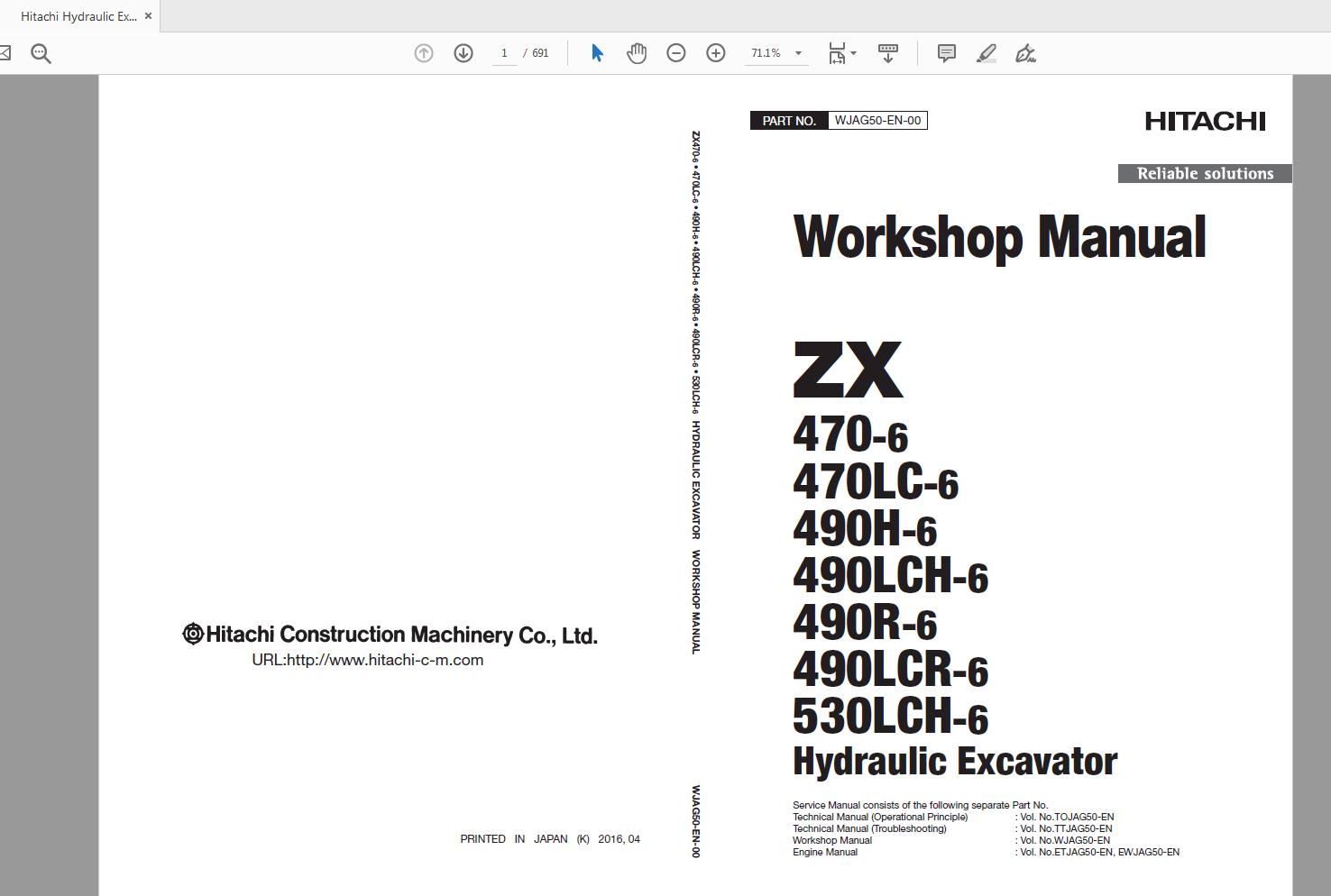Screen dimensions: 1331x896
Task: Click the 490H-6 model text
Action: (x=865, y=529)
